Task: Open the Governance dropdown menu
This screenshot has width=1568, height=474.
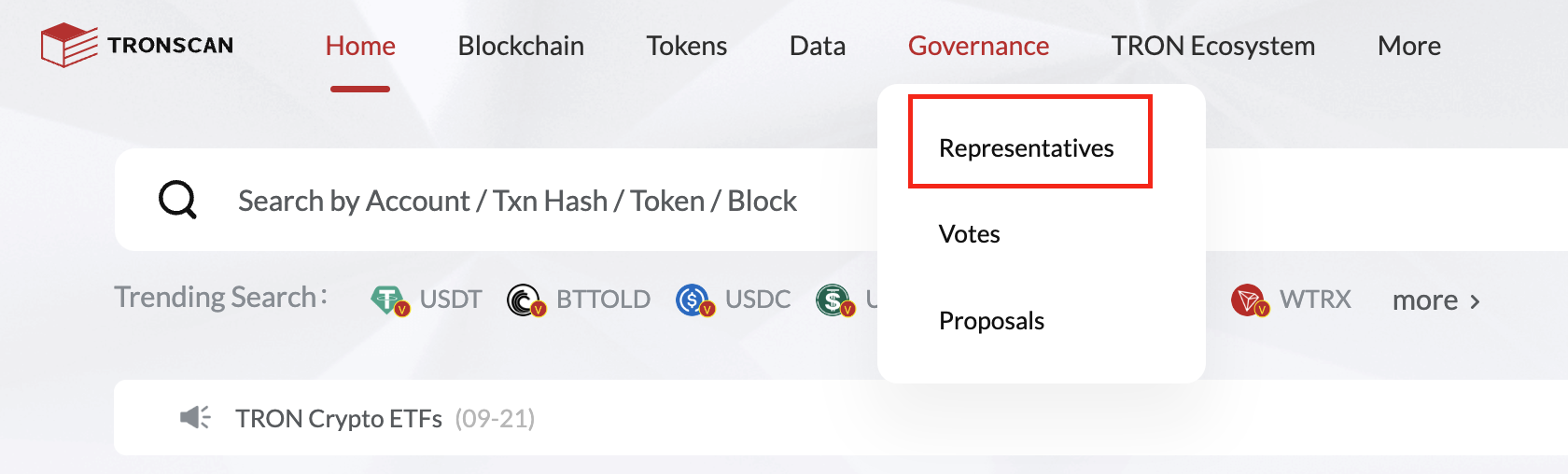Action: [978, 46]
